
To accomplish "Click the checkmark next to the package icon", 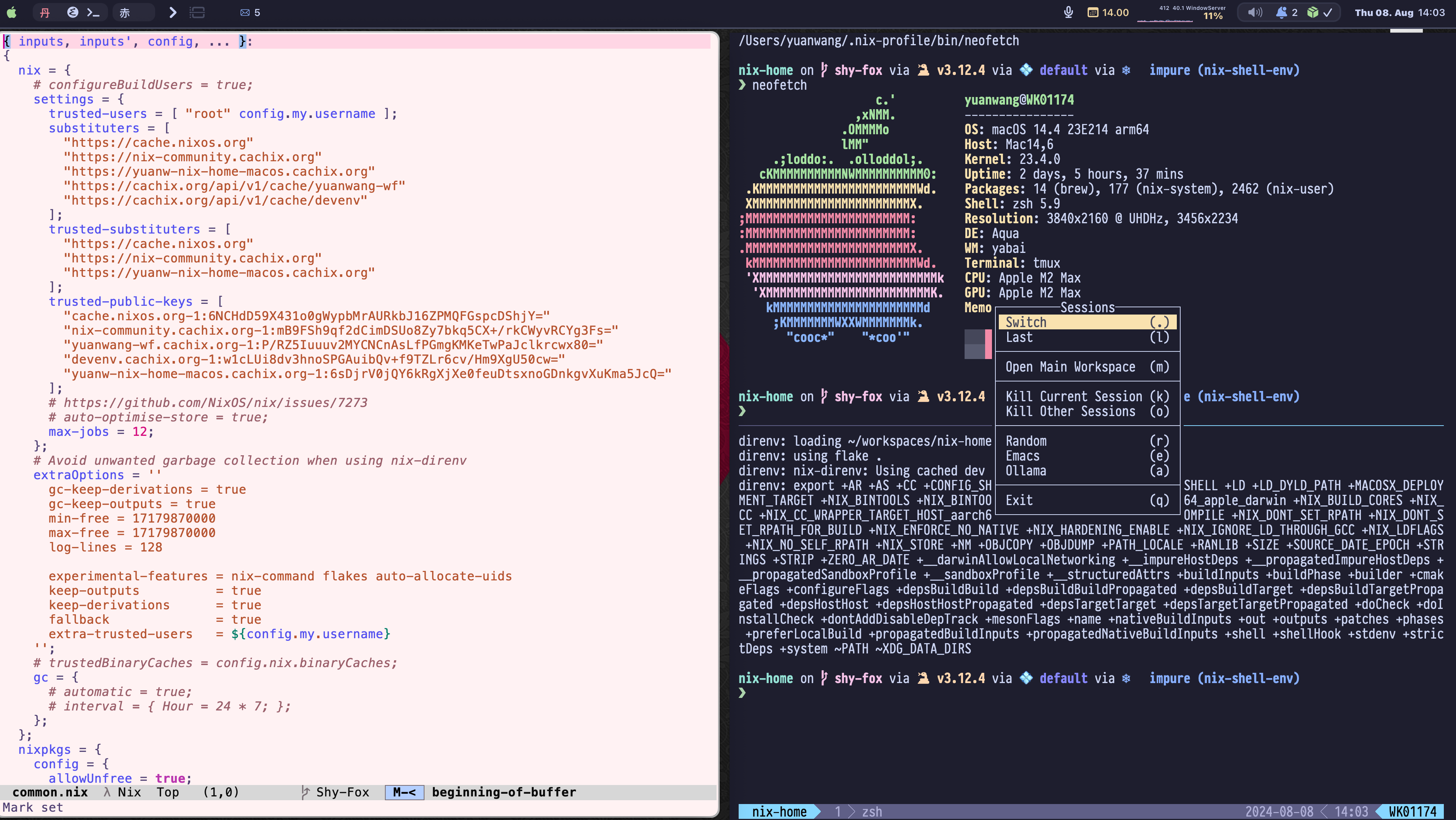I will pyautogui.click(x=1328, y=13).
